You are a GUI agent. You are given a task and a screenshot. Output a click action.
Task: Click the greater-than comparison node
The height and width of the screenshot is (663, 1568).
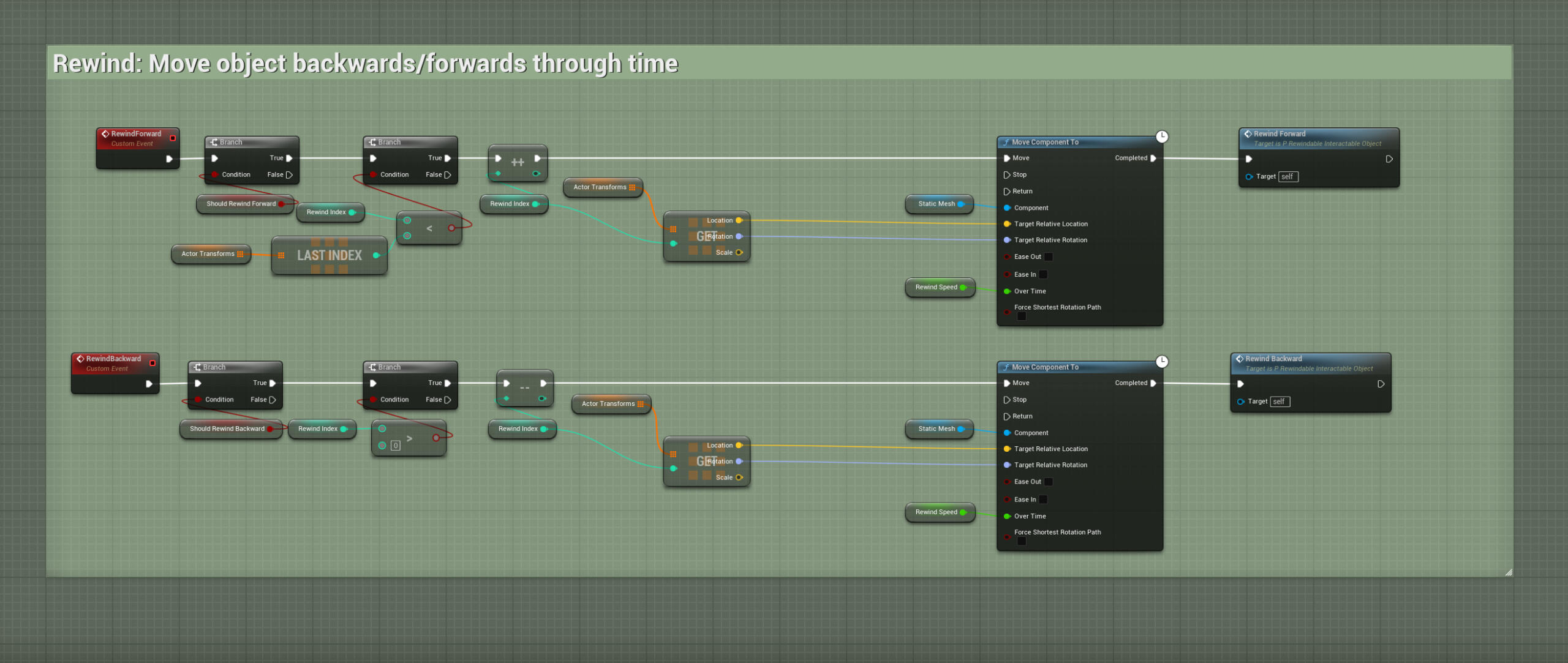410,438
